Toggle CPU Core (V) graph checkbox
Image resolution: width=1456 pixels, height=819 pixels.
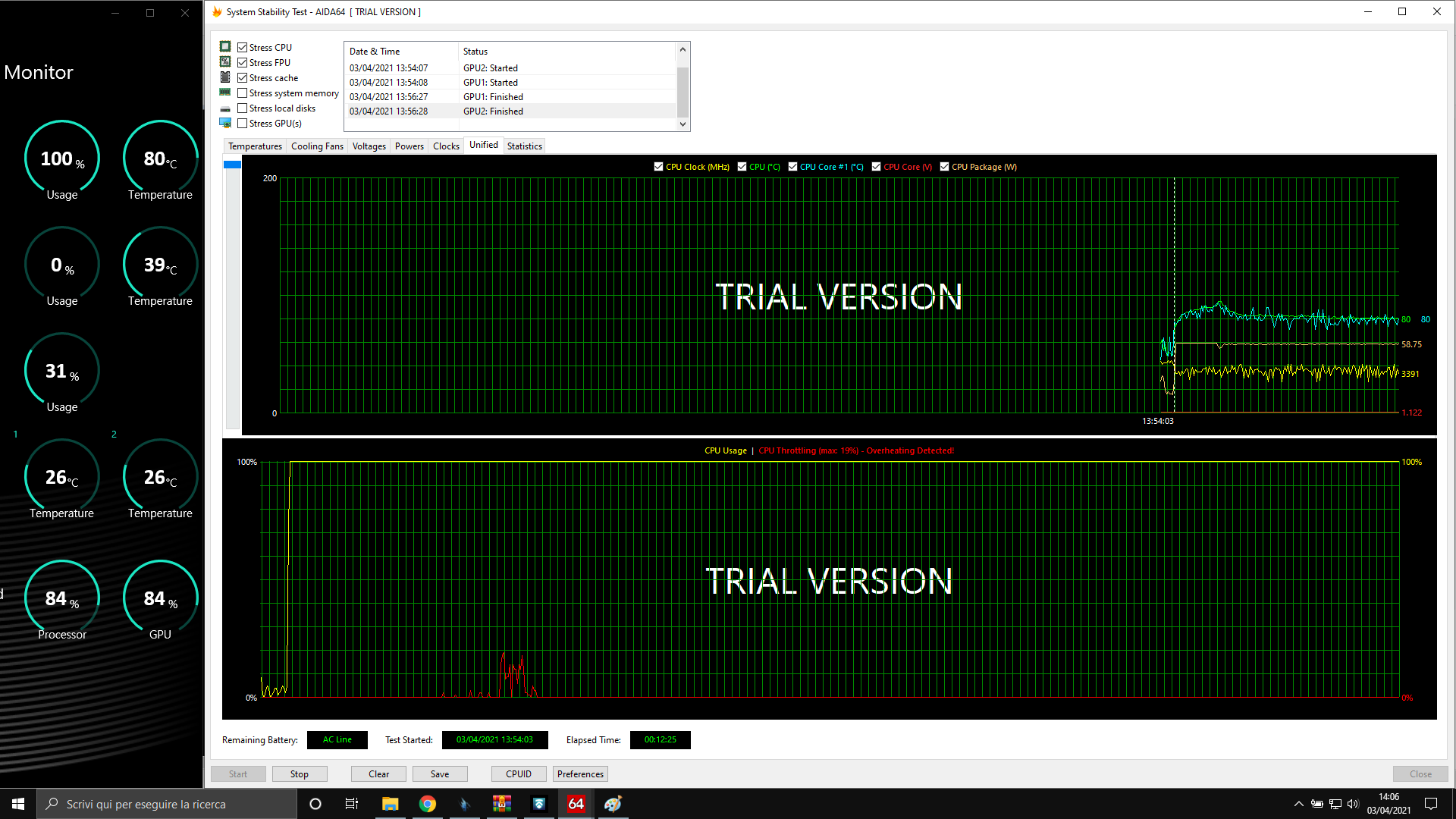tap(876, 167)
